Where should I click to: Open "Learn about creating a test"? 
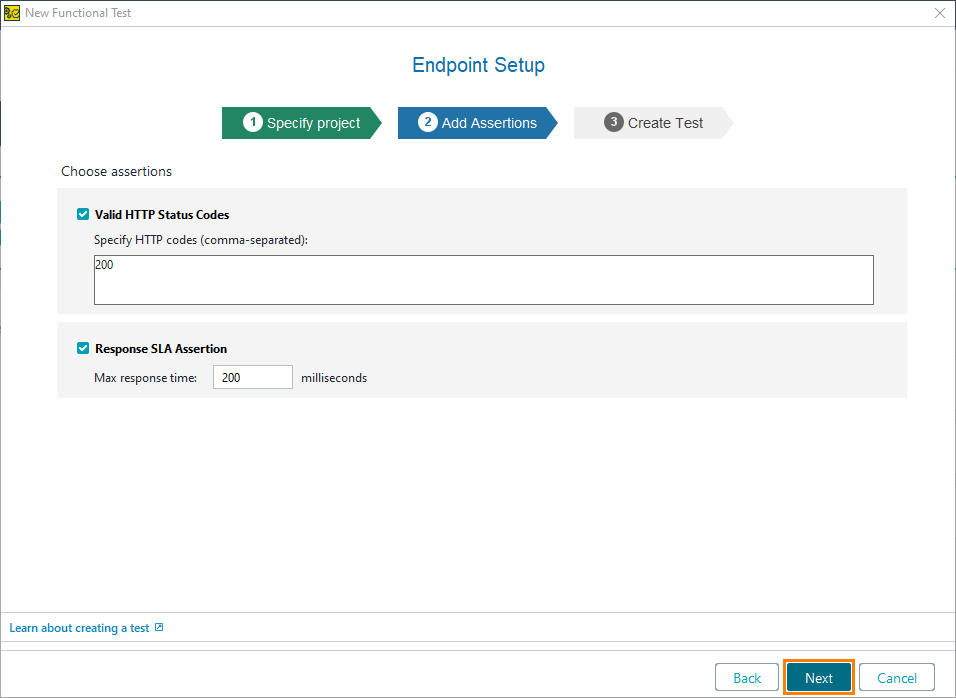pyautogui.click(x=80, y=627)
